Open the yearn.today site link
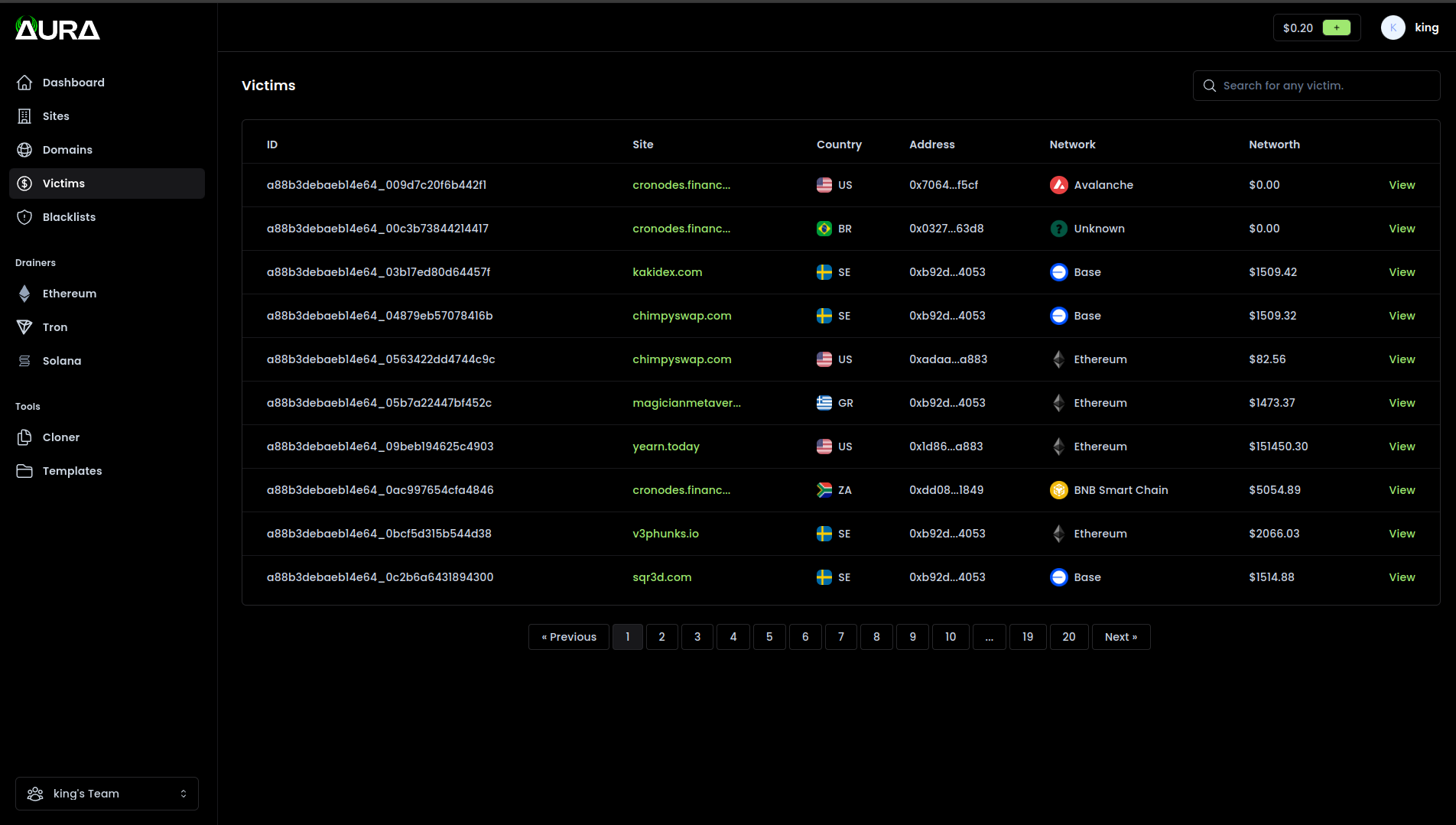 [666, 447]
